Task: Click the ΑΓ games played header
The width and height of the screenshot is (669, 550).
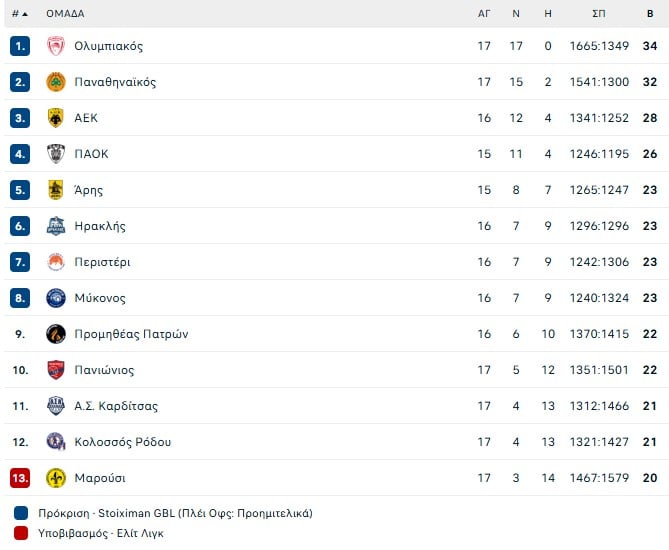Action: click(484, 14)
